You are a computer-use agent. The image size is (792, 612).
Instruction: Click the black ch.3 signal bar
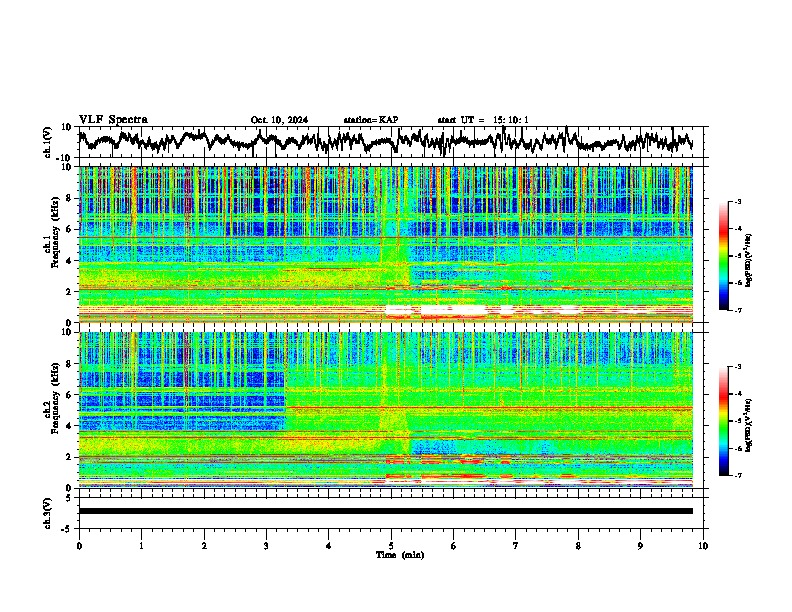point(386,511)
